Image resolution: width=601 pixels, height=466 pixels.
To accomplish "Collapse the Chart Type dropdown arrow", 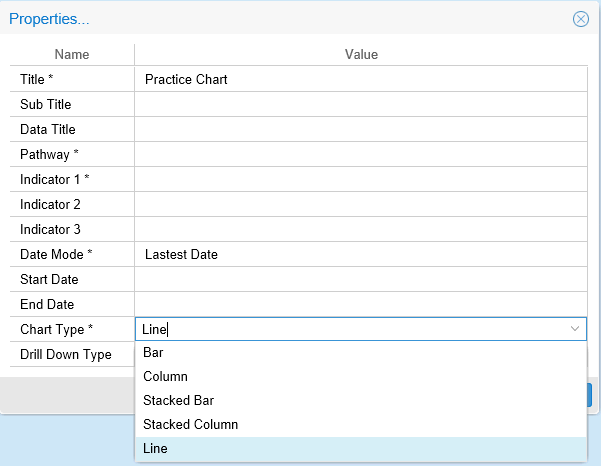I will pos(574,329).
